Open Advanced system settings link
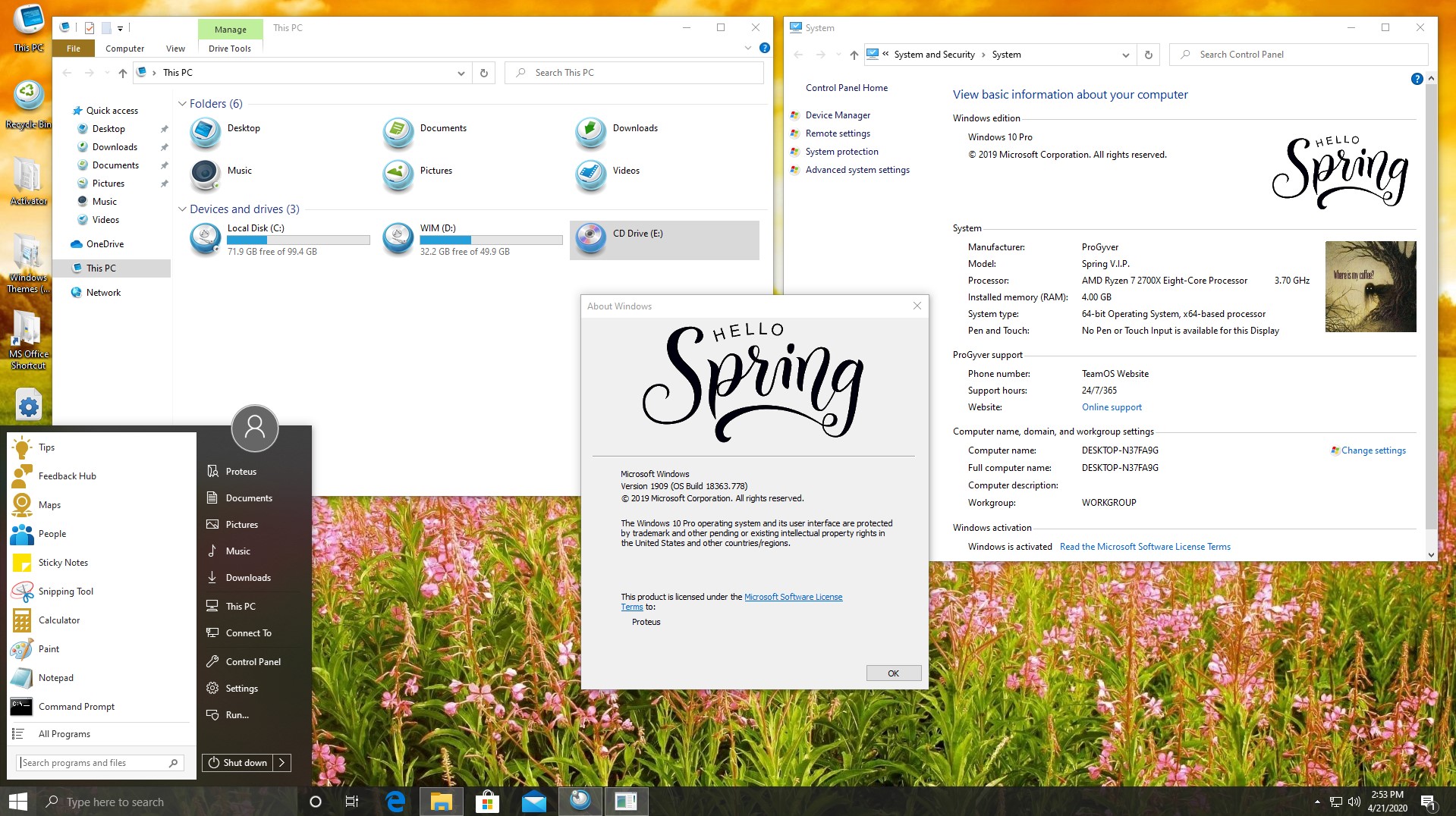Image resolution: width=1456 pixels, height=816 pixels. coord(857,170)
